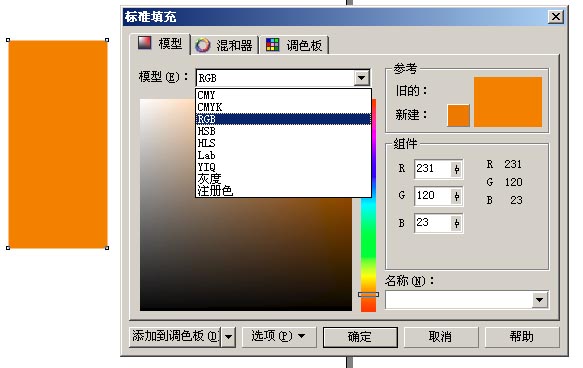Viewport: 583px width, 368px height.
Task: Click the 取消 button
Action: pyautogui.click(x=441, y=337)
